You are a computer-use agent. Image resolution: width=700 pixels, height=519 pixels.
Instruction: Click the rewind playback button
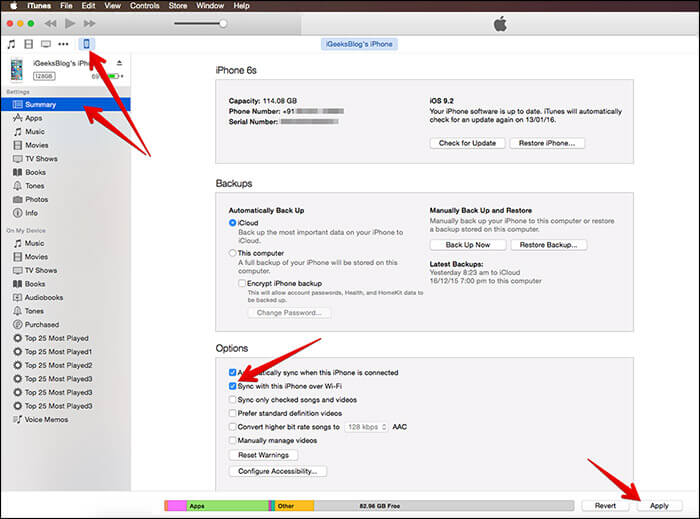pos(50,23)
